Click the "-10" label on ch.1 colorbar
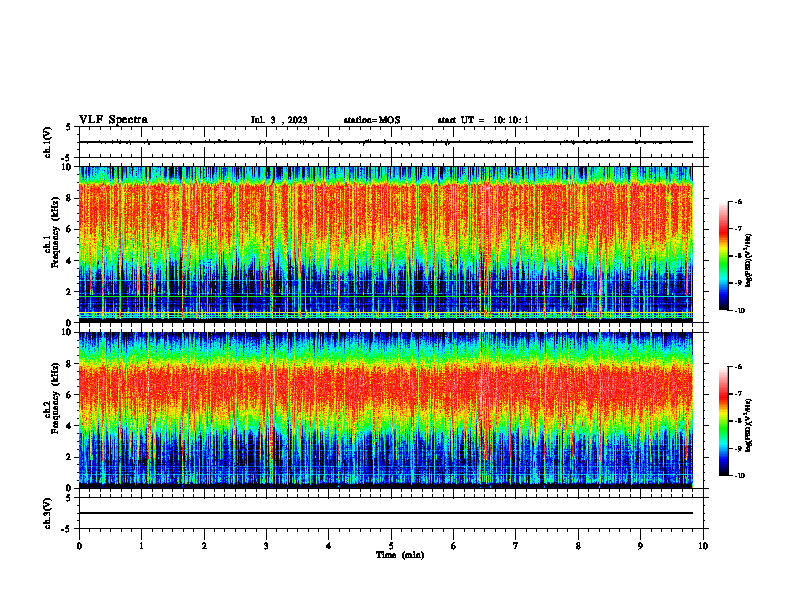This screenshot has width=792, height=612. [739, 311]
